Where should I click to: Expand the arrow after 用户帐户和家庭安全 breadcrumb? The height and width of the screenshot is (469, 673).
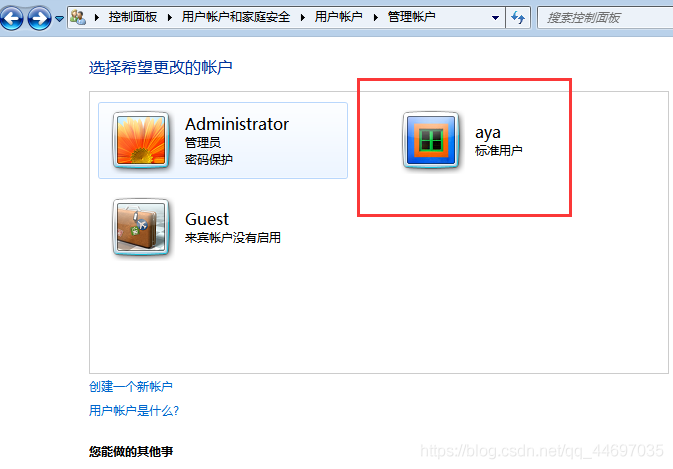pos(303,18)
